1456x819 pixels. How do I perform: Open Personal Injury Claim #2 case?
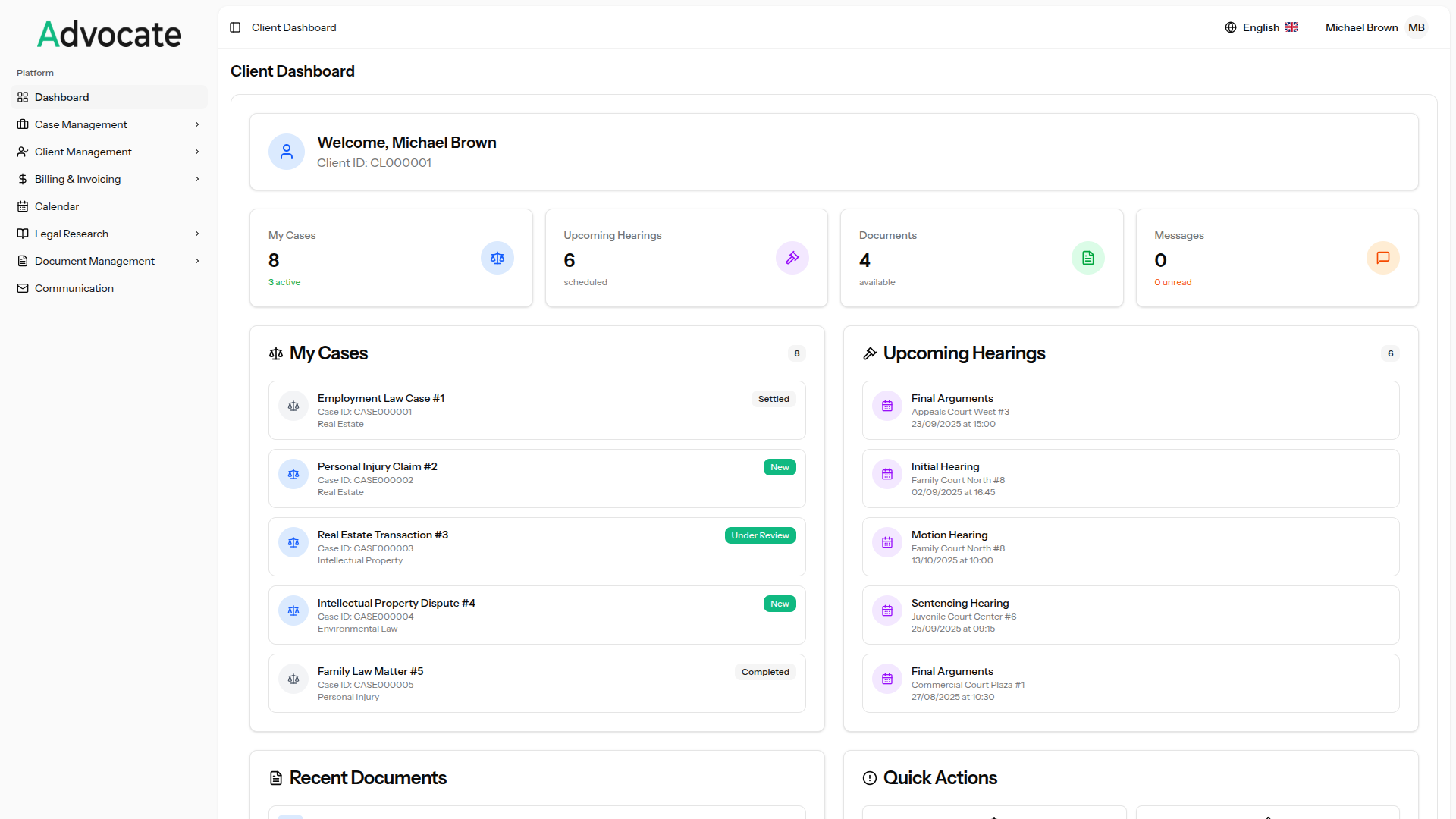pyautogui.click(x=378, y=467)
